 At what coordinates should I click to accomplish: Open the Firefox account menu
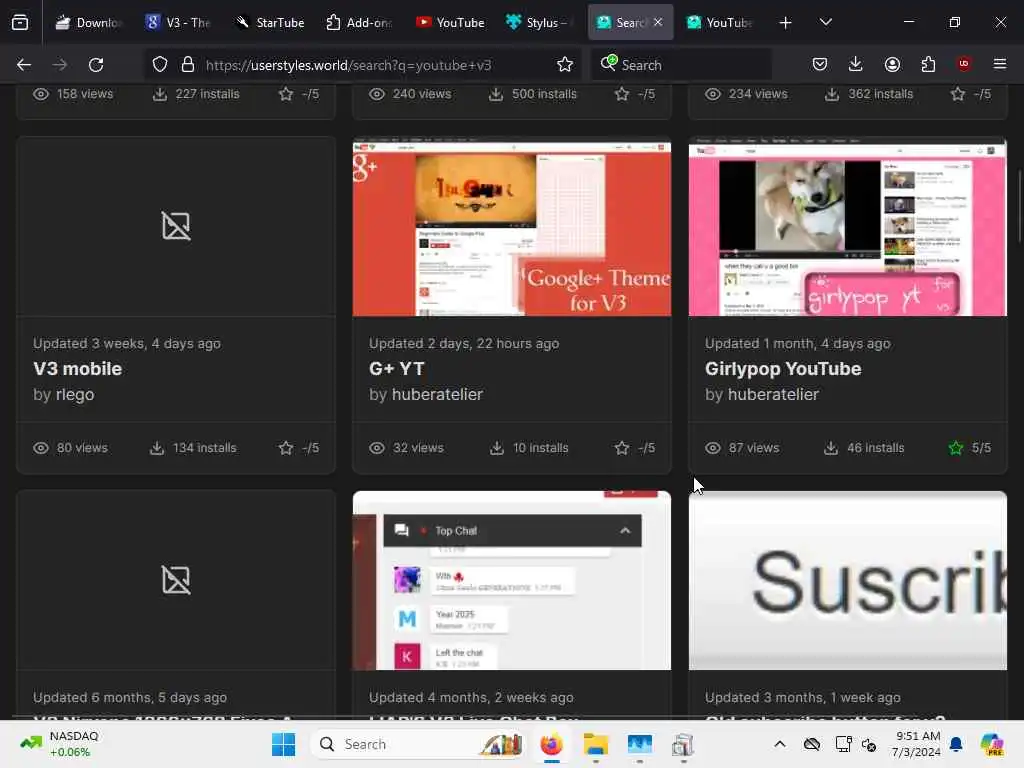892,64
